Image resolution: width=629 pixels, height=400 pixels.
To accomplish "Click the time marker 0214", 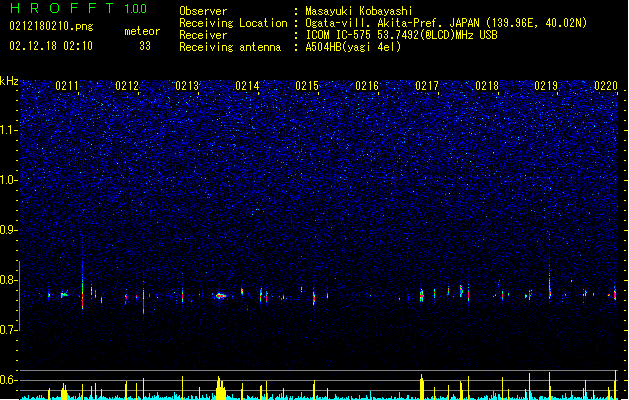I will (247, 86).
